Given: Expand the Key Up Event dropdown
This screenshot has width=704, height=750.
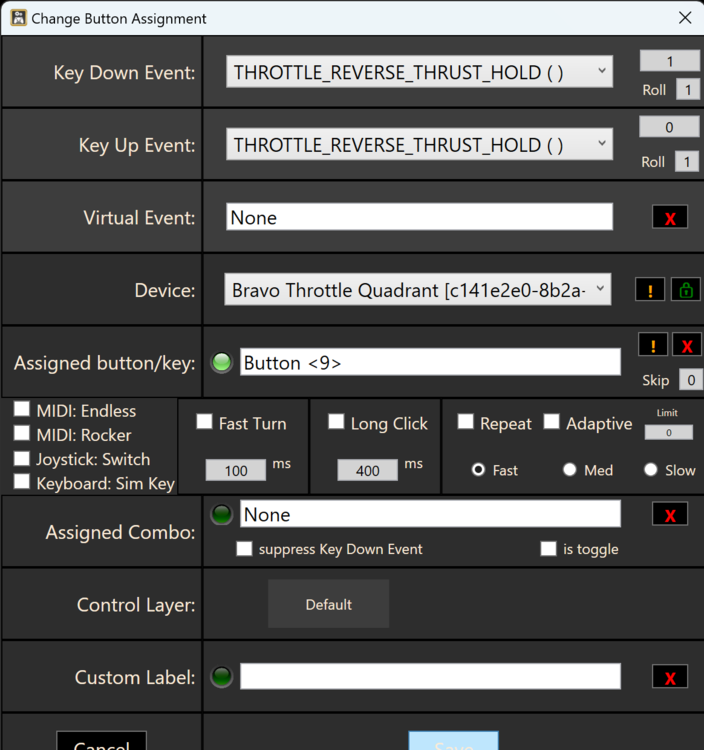Looking at the screenshot, I should pos(419,145).
